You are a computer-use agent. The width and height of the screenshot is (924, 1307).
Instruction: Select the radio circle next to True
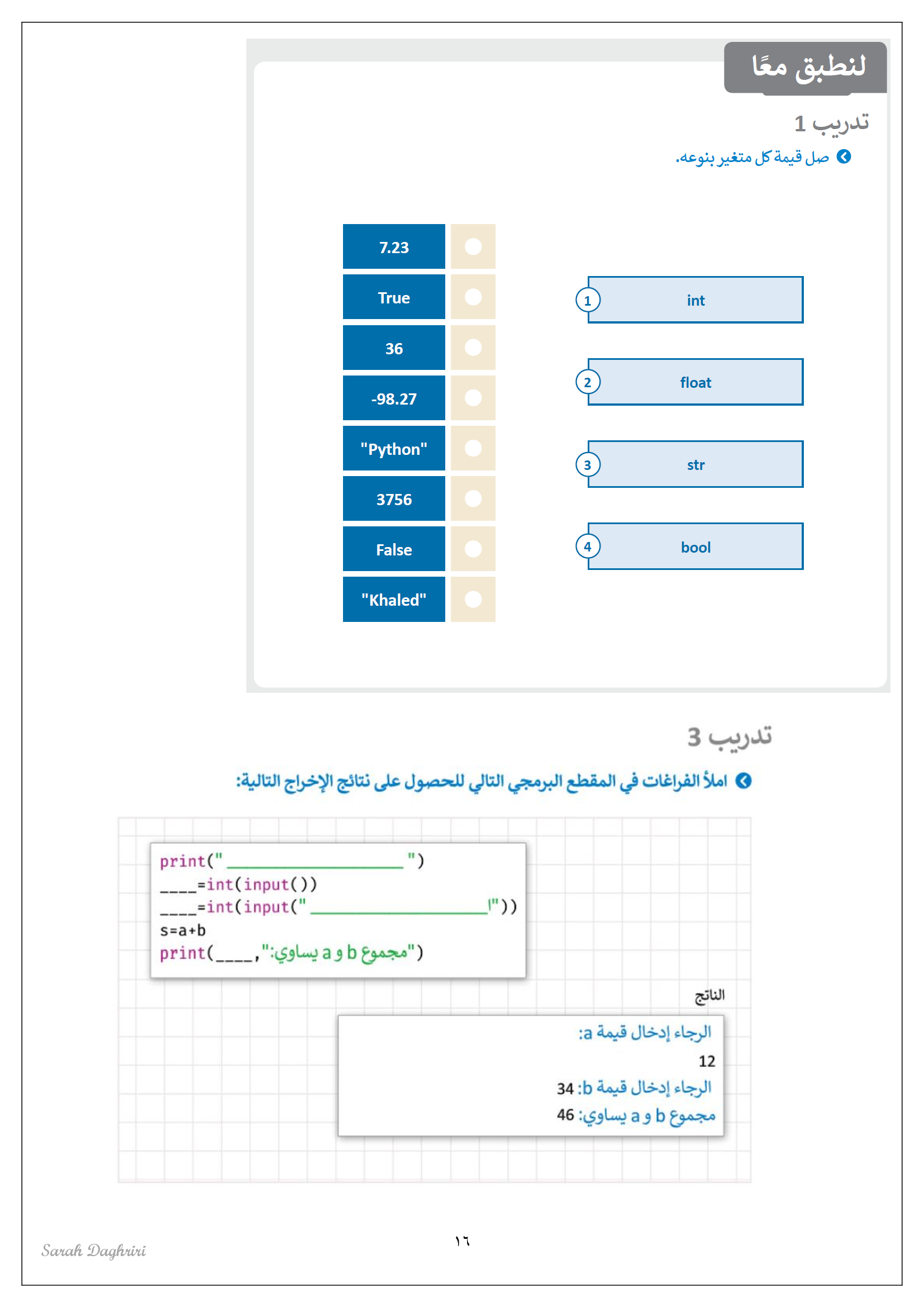pos(473,297)
